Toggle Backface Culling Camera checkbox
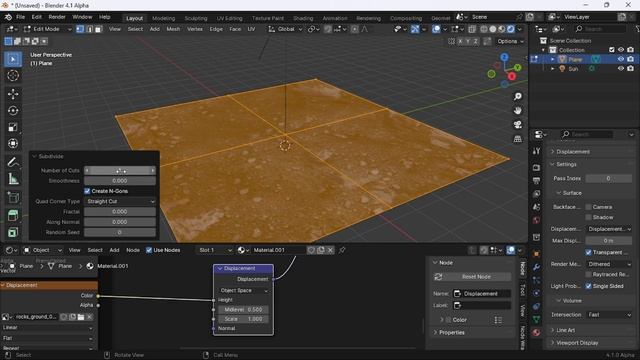This screenshot has width=640, height=360. (589, 207)
